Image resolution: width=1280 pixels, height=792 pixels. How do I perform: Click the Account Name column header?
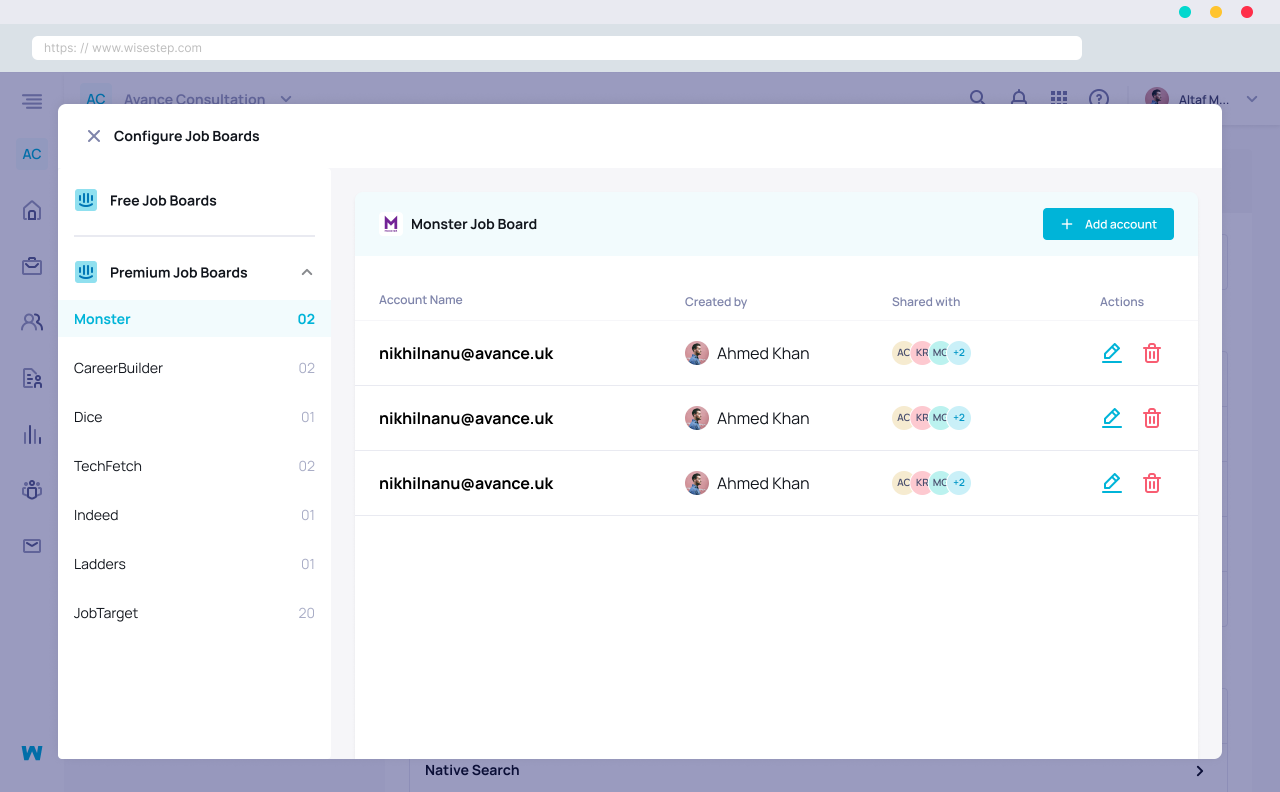click(420, 300)
